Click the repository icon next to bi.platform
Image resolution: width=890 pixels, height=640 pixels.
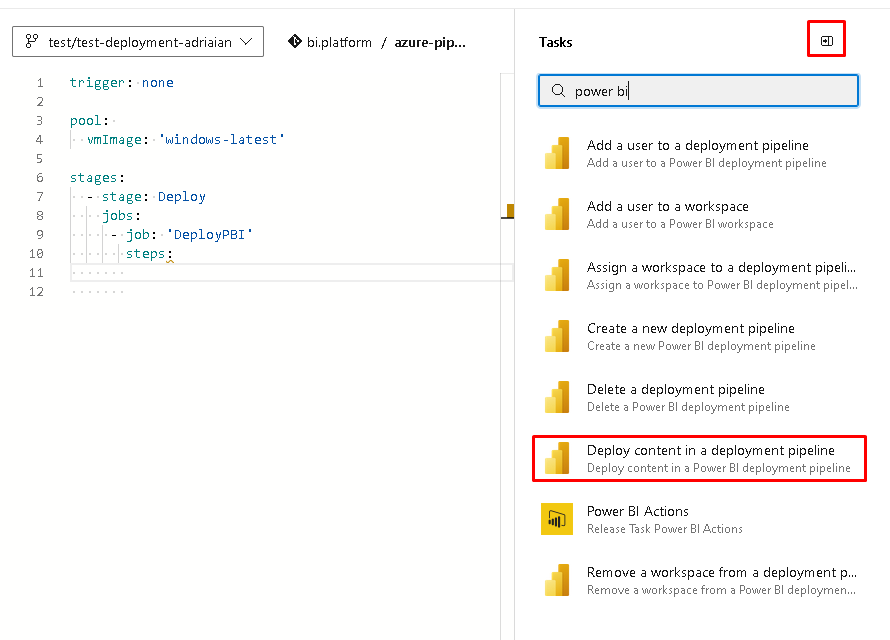click(295, 42)
